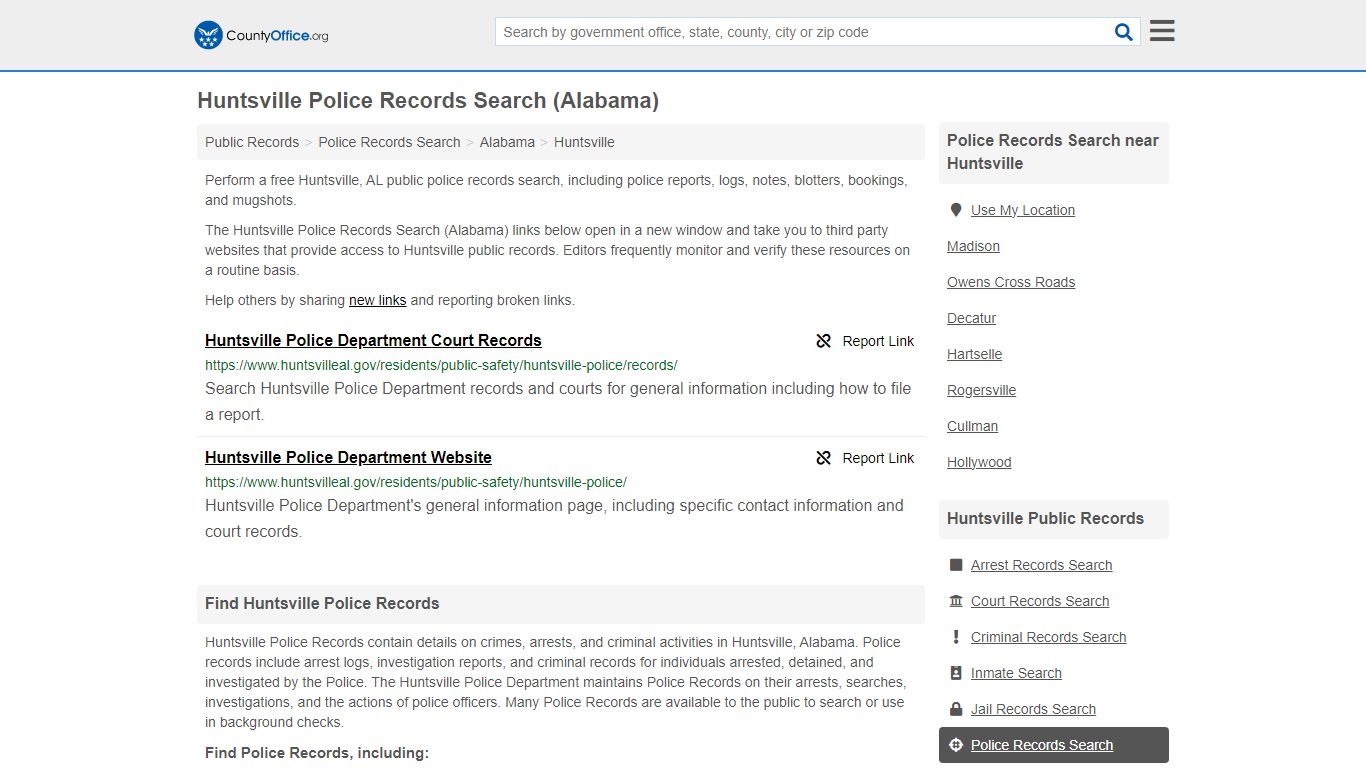The width and height of the screenshot is (1366, 768).
Task: Click the location pin icon beside Use My Location
Action: [955, 210]
